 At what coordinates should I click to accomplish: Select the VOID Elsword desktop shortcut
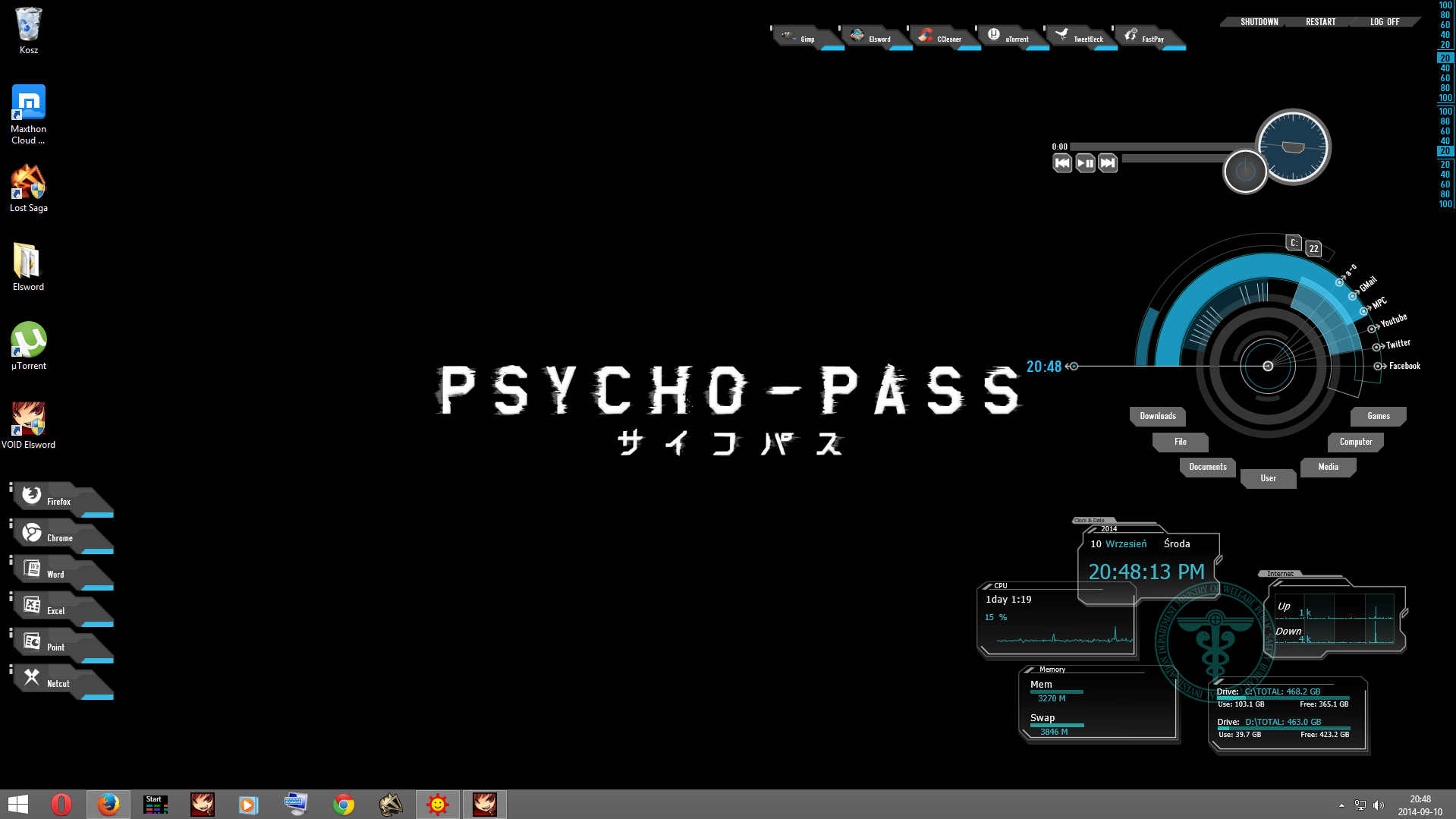[x=28, y=425]
